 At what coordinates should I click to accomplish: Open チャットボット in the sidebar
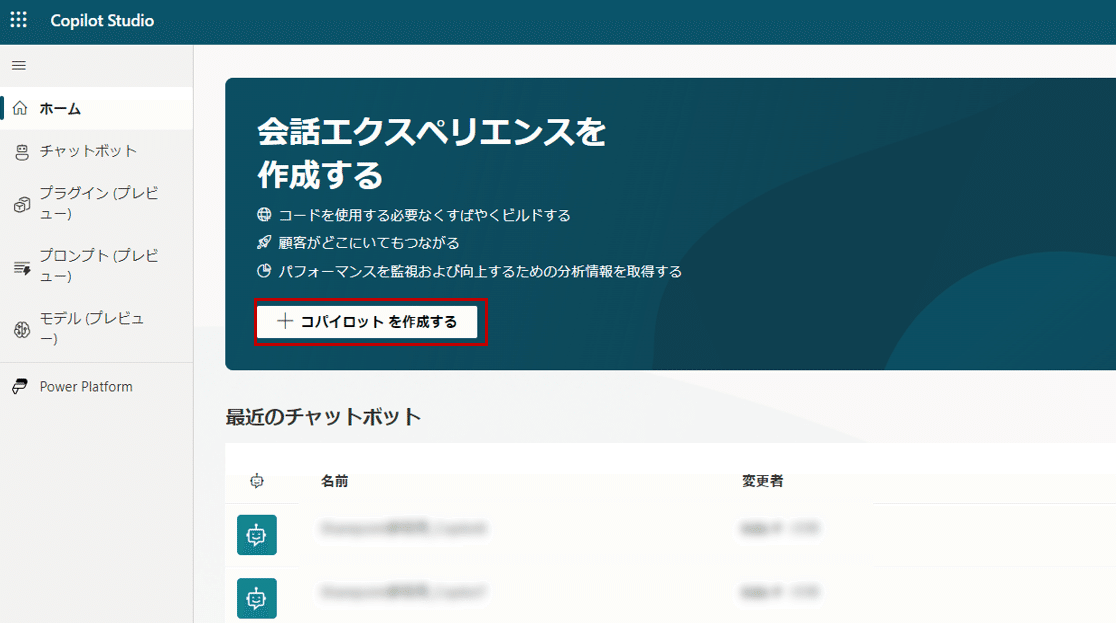click(x=97, y=151)
